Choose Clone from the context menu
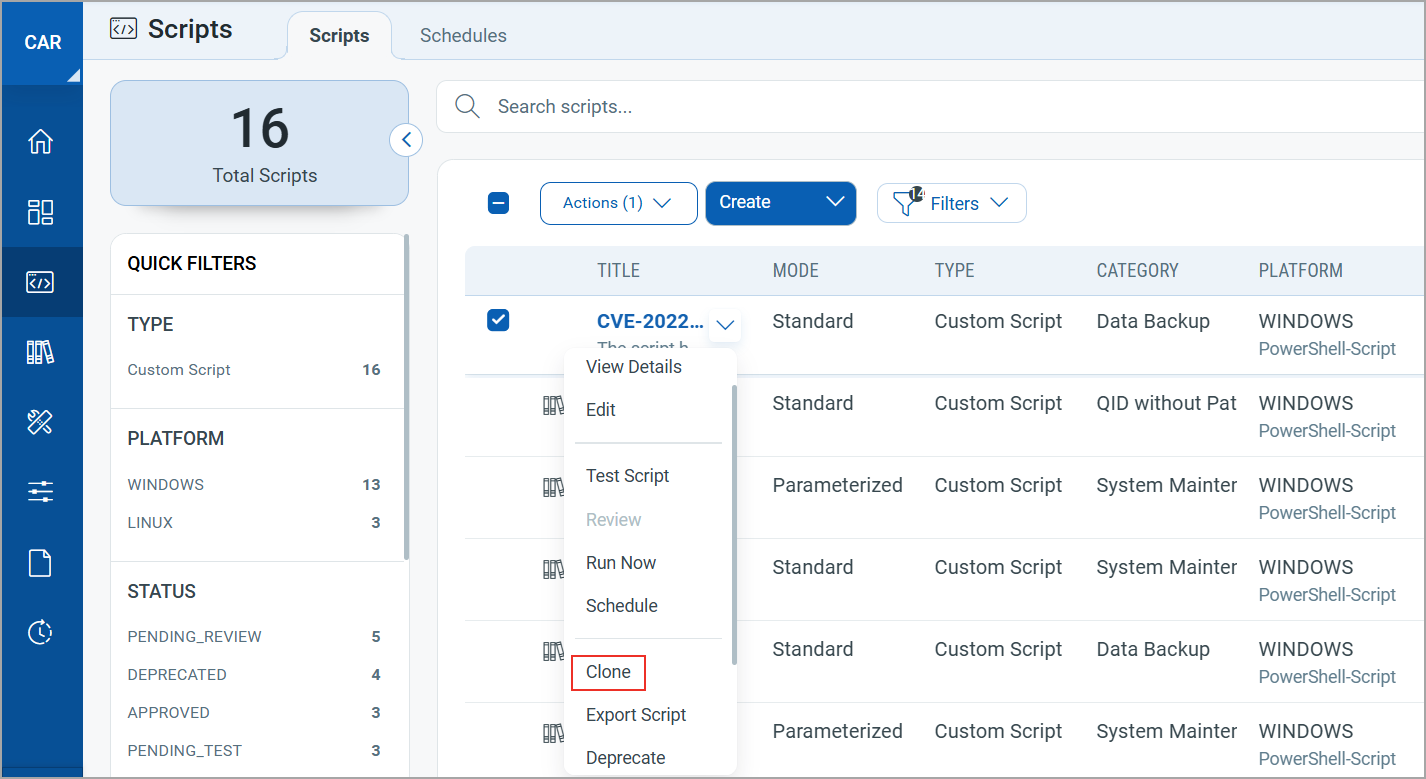Viewport: 1426px width, 779px height. click(608, 672)
